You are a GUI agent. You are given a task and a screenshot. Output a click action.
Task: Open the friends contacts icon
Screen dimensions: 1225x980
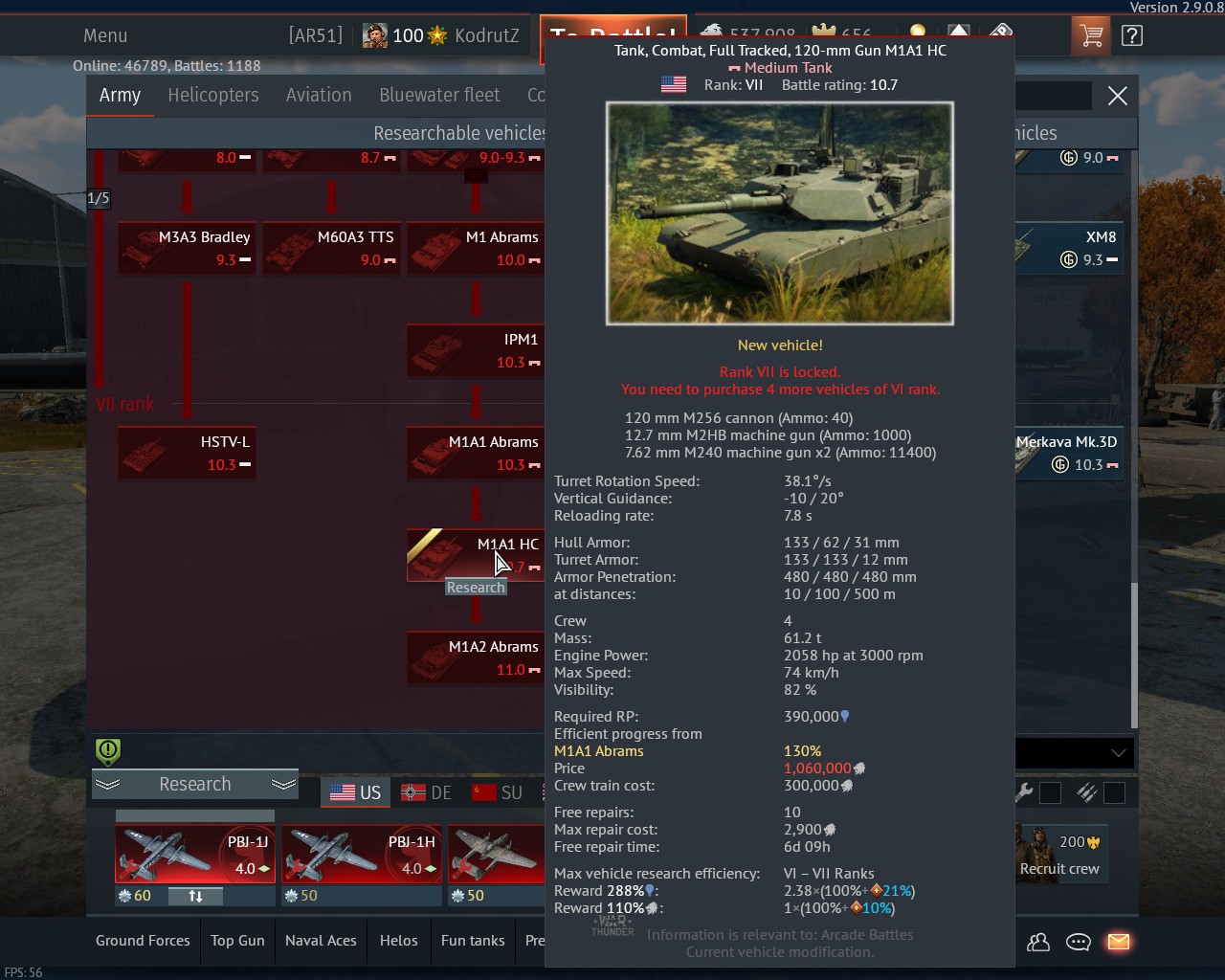pyautogui.click(x=1038, y=942)
